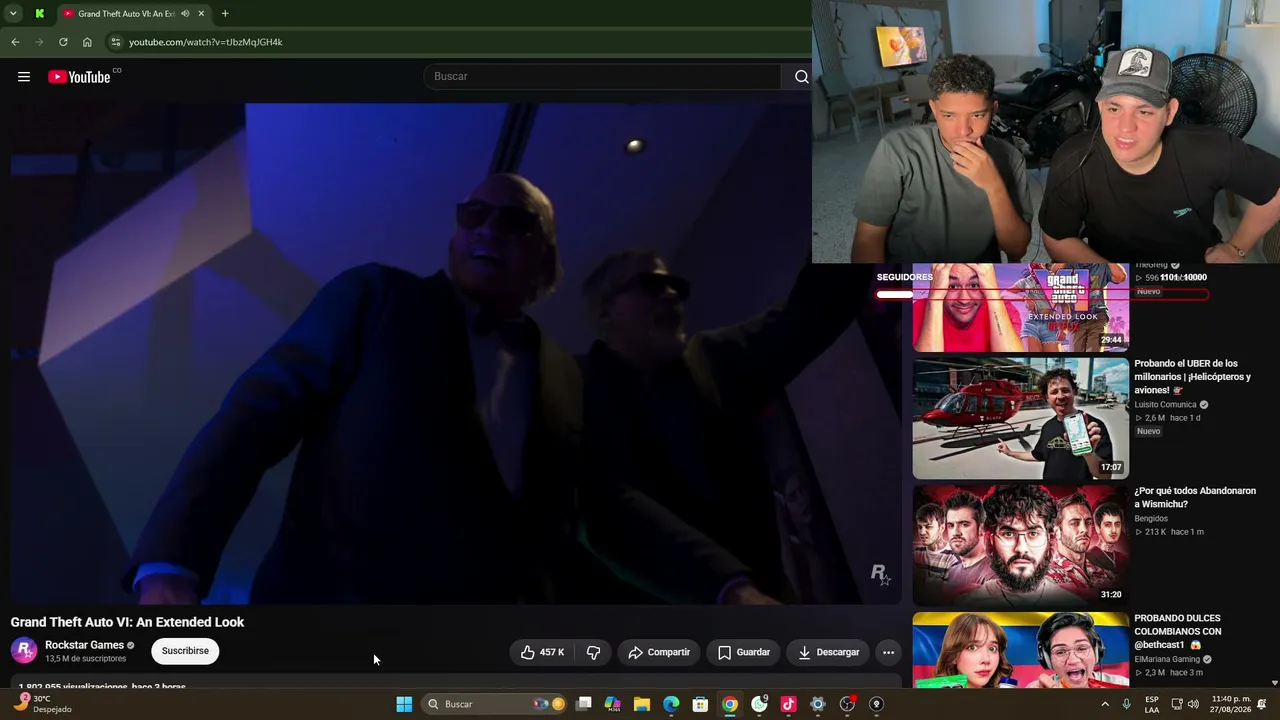
Task: Open File Explorer from the taskbar
Action: click(642, 704)
